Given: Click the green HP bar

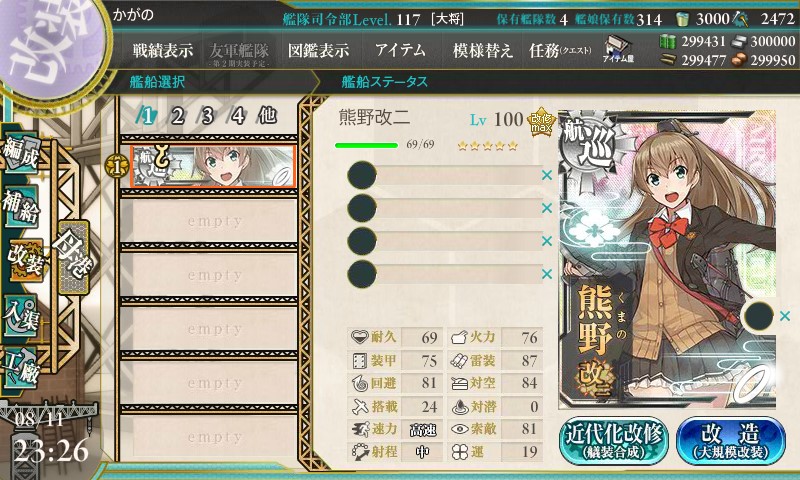Looking at the screenshot, I should pyautogui.click(x=366, y=145).
